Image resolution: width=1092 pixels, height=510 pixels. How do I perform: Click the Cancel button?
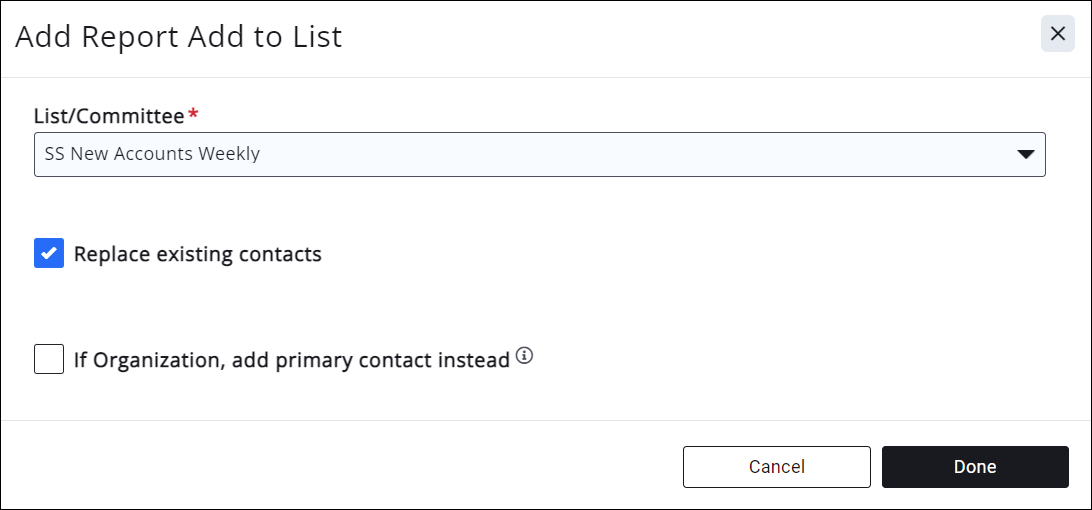(x=777, y=467)
